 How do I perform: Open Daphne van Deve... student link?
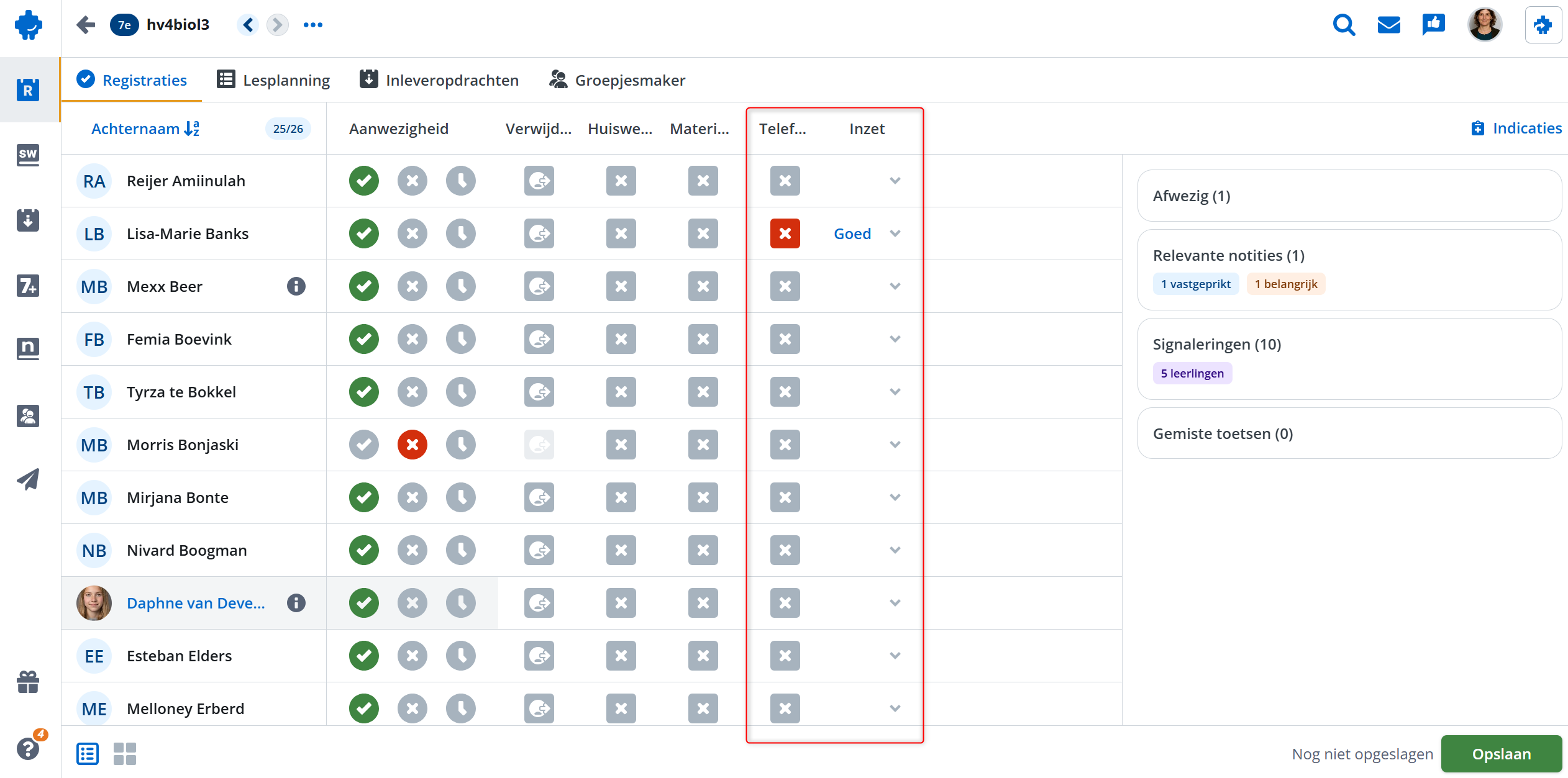[x=196, y=603]
